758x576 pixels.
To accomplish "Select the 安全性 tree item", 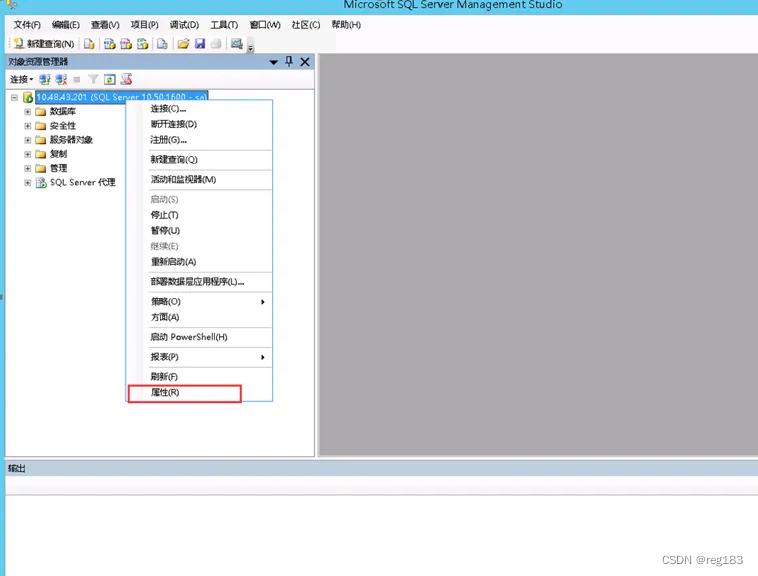I will (x=63, y=126).
